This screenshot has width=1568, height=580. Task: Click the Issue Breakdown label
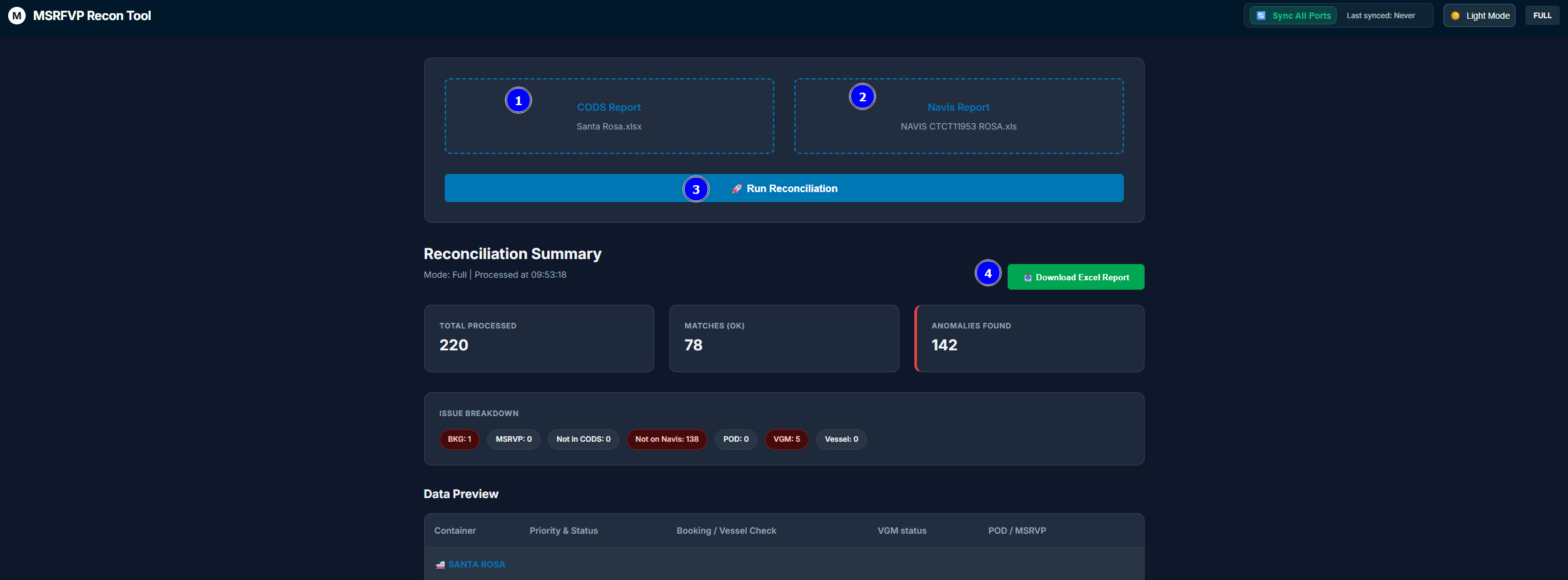(x=478, y=414)
